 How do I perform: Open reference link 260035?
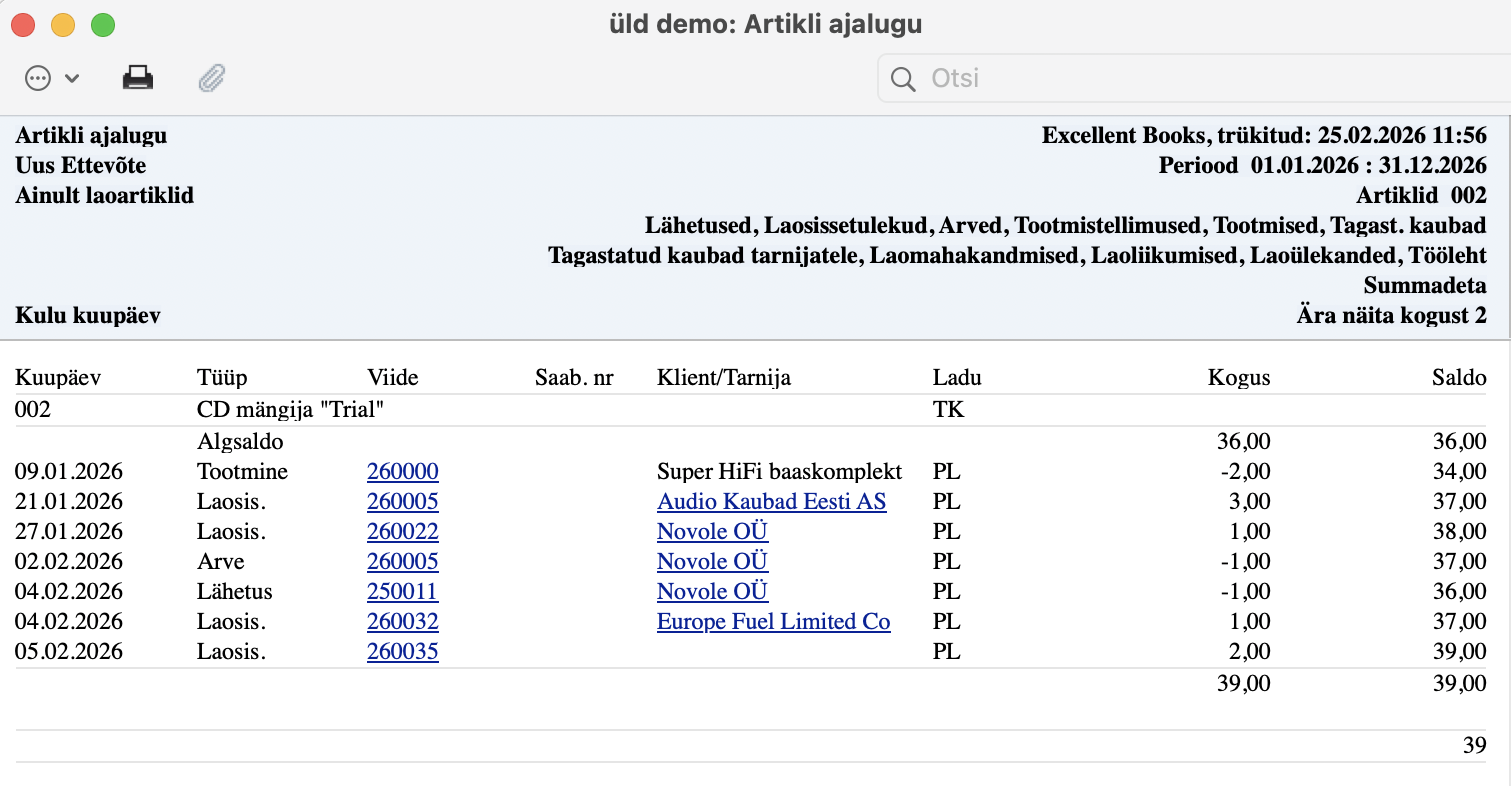click(x=402, y=652)
